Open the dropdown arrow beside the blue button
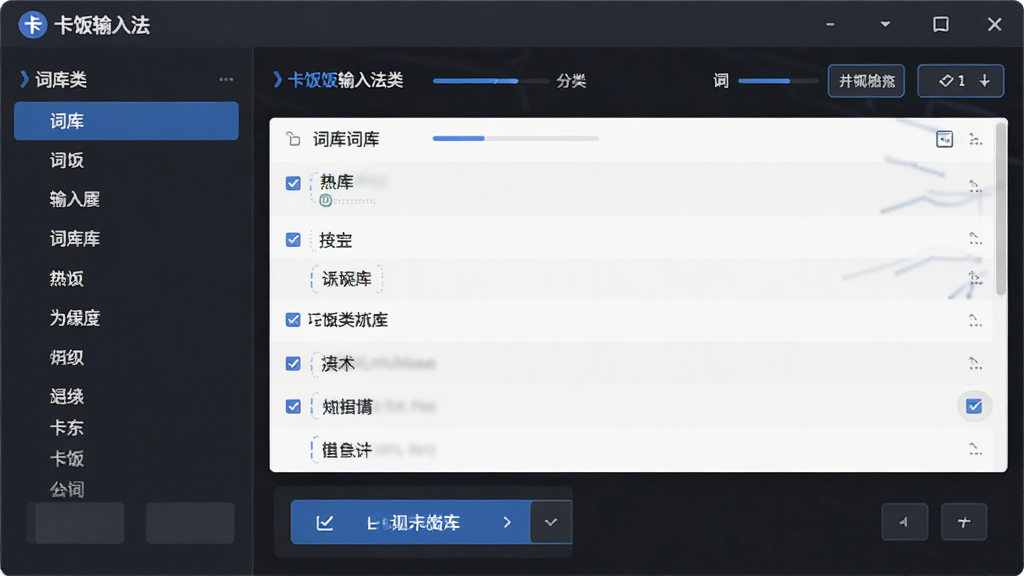The image size is (1024, 576). click(551, 522)
